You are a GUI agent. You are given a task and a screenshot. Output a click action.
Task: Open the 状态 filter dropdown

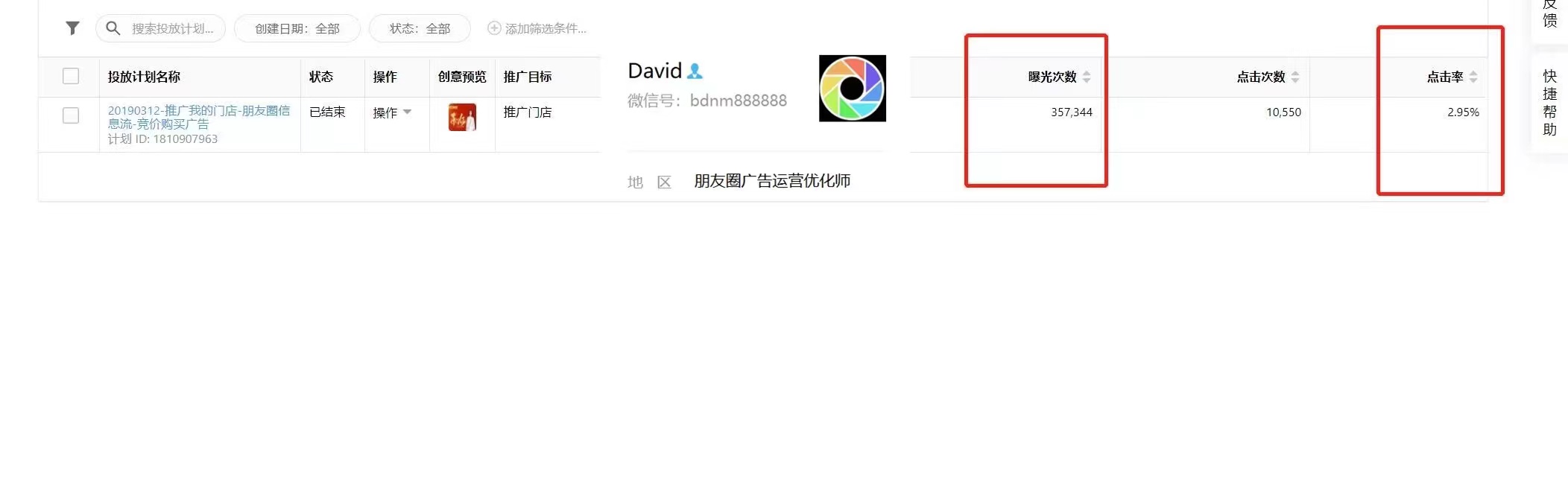point(420,28)
